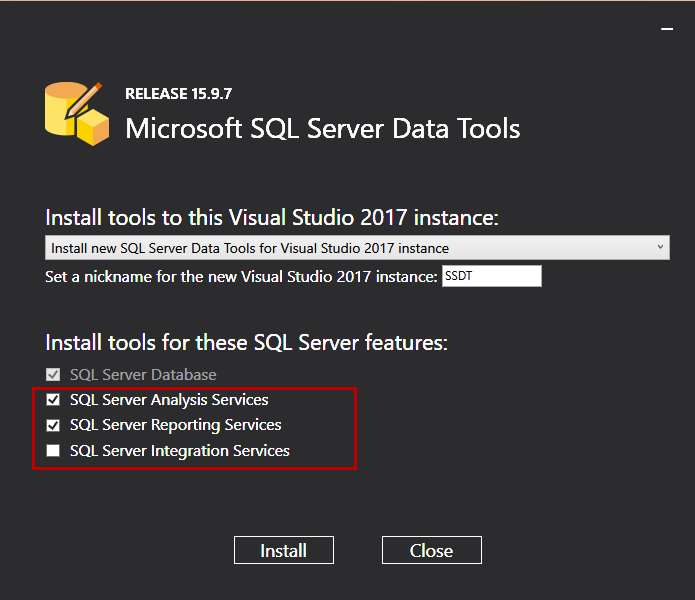The width and height of the screenshot is (695, 600).
Task: Click the "SQL Server Reporting Services" label text
Action: tap(176, 425)
